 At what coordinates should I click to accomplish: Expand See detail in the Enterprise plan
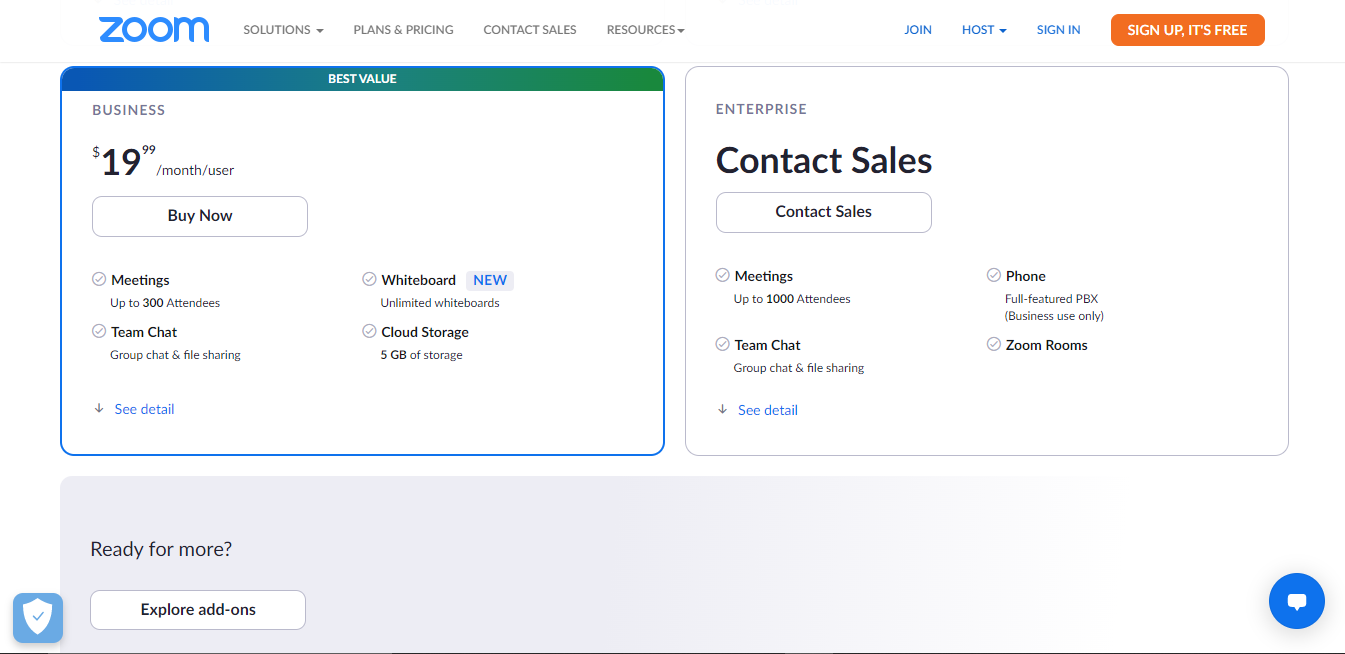[x=767, y=410]
